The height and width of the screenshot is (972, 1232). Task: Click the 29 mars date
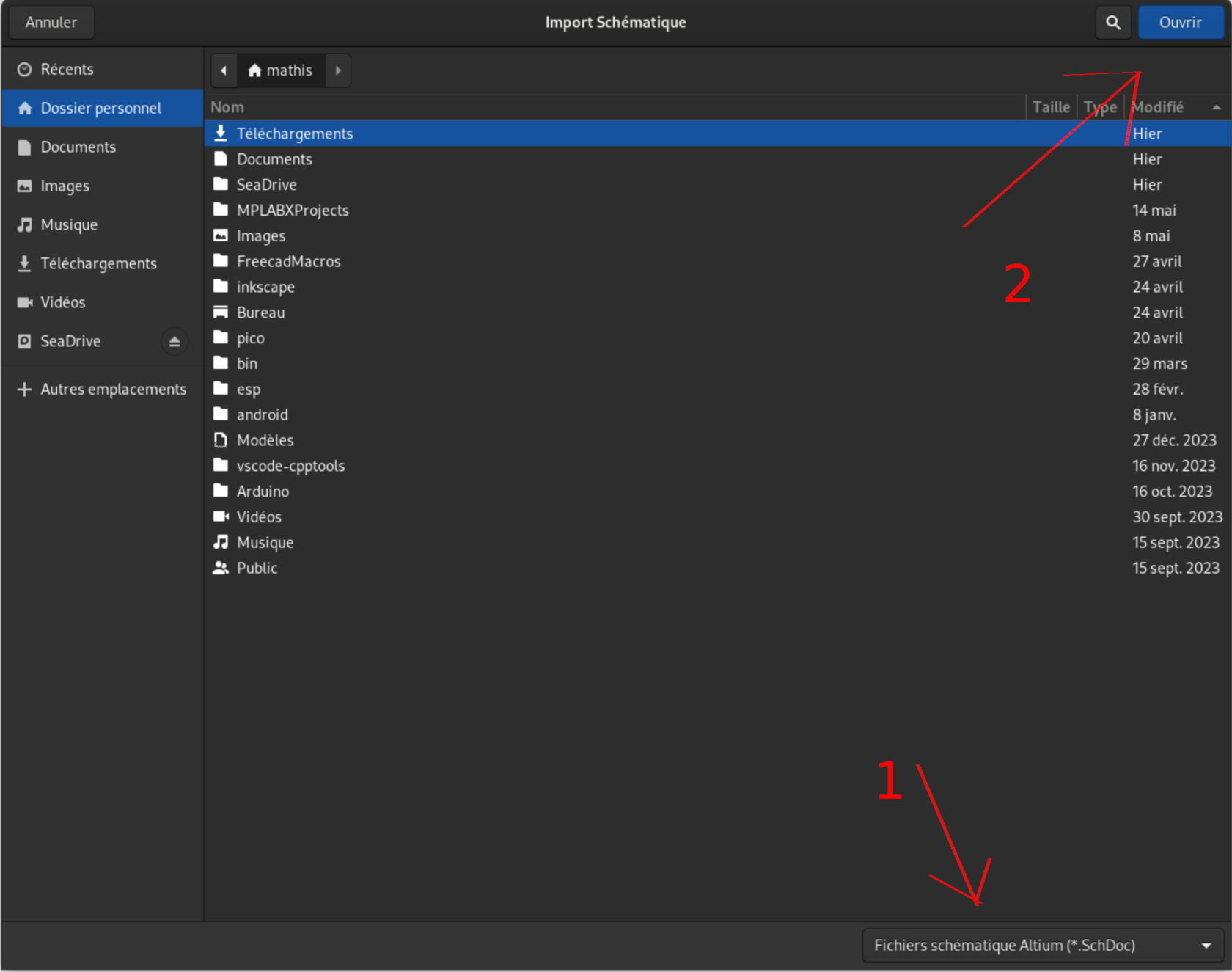click(x=1159, y=363)
